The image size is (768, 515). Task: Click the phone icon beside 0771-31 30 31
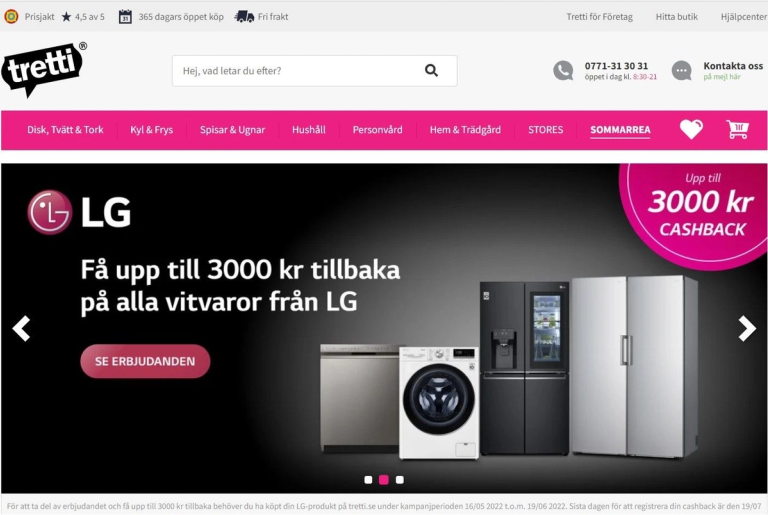[x=563, y=71]
